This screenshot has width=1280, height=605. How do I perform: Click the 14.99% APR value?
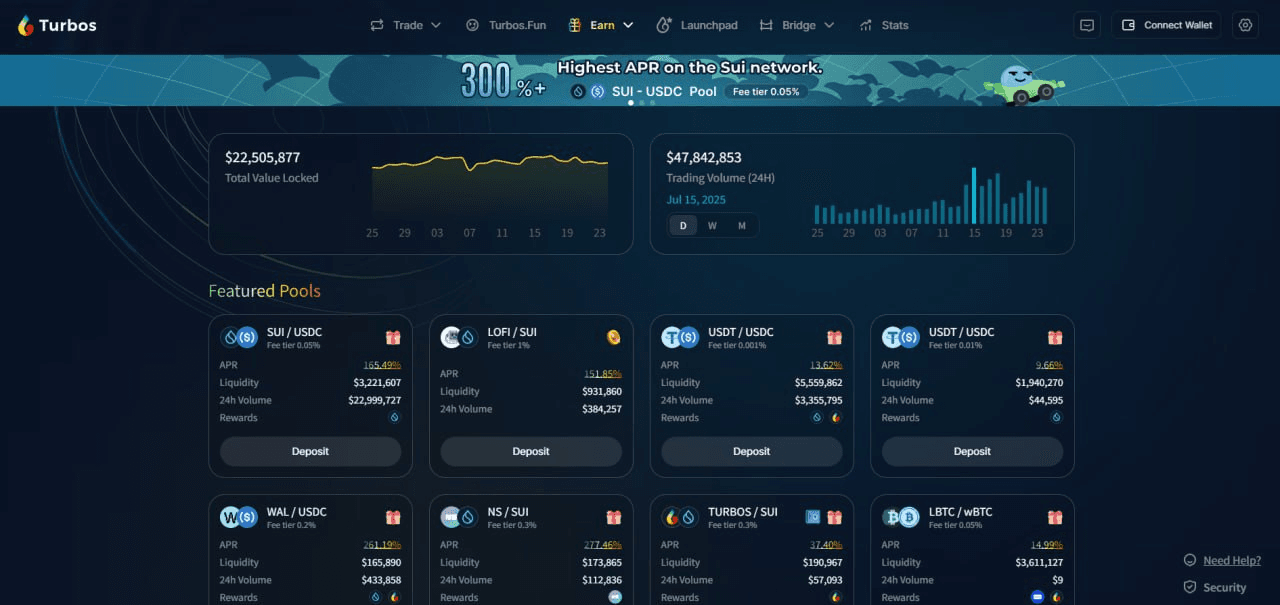pos(1047,545)
